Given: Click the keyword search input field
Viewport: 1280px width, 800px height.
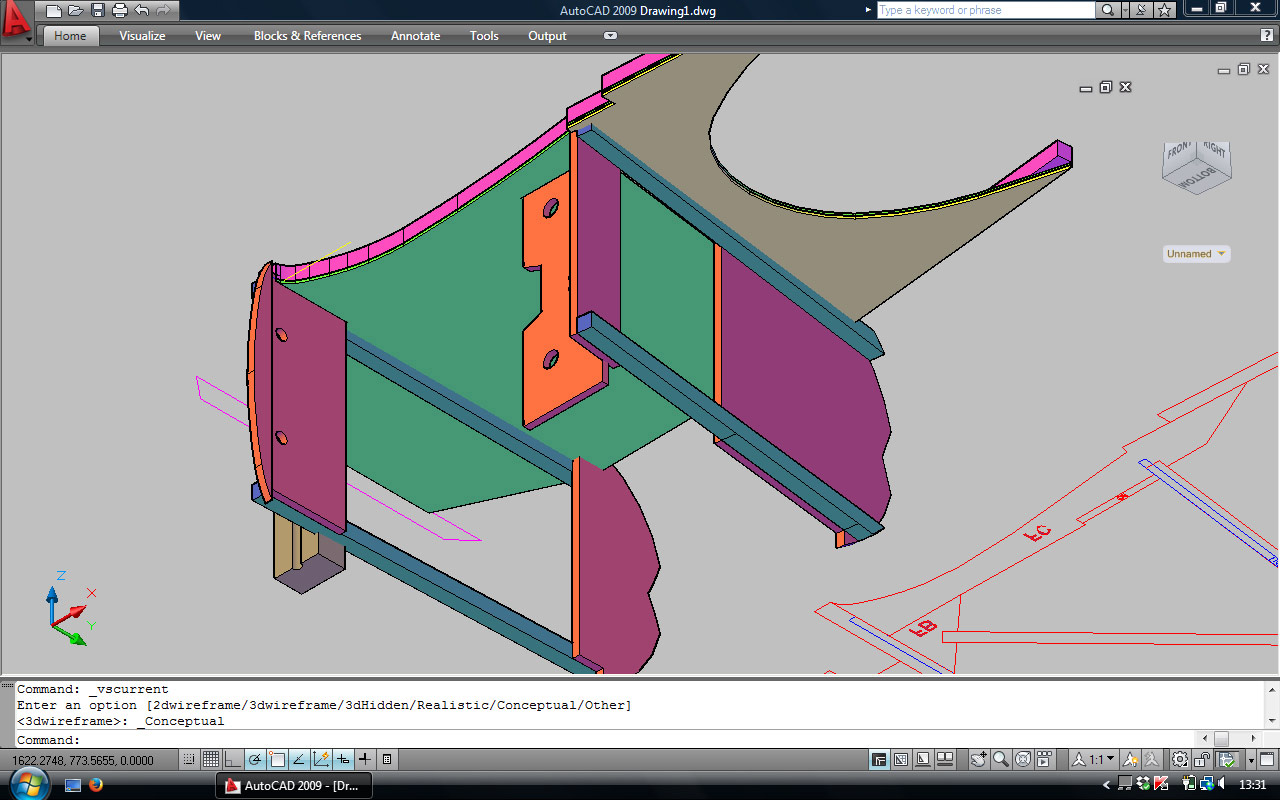Looking at the screenshot, I should pos(985,10).
